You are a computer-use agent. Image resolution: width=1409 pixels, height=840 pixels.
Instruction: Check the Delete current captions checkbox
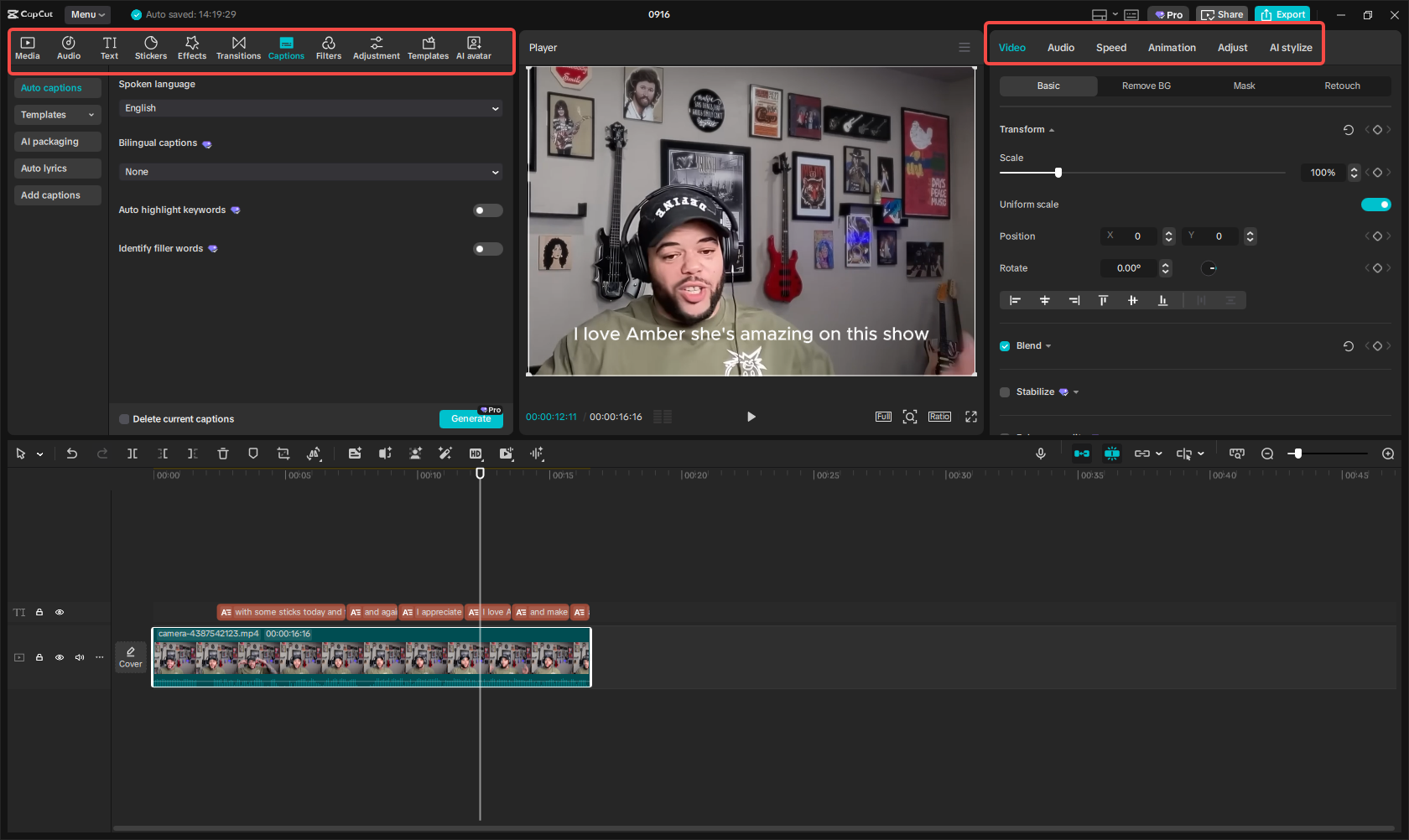(x=124, y=419)
